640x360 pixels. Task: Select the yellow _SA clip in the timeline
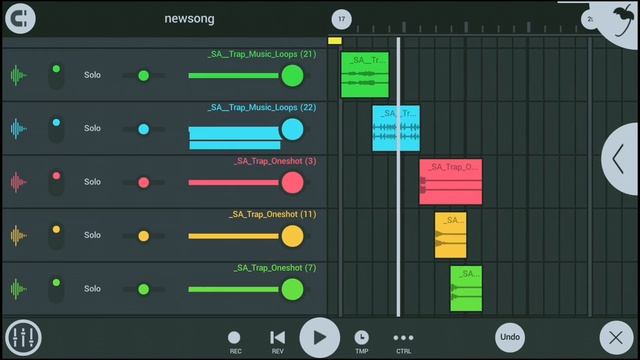pyautogui.click(x=451, y=235)
